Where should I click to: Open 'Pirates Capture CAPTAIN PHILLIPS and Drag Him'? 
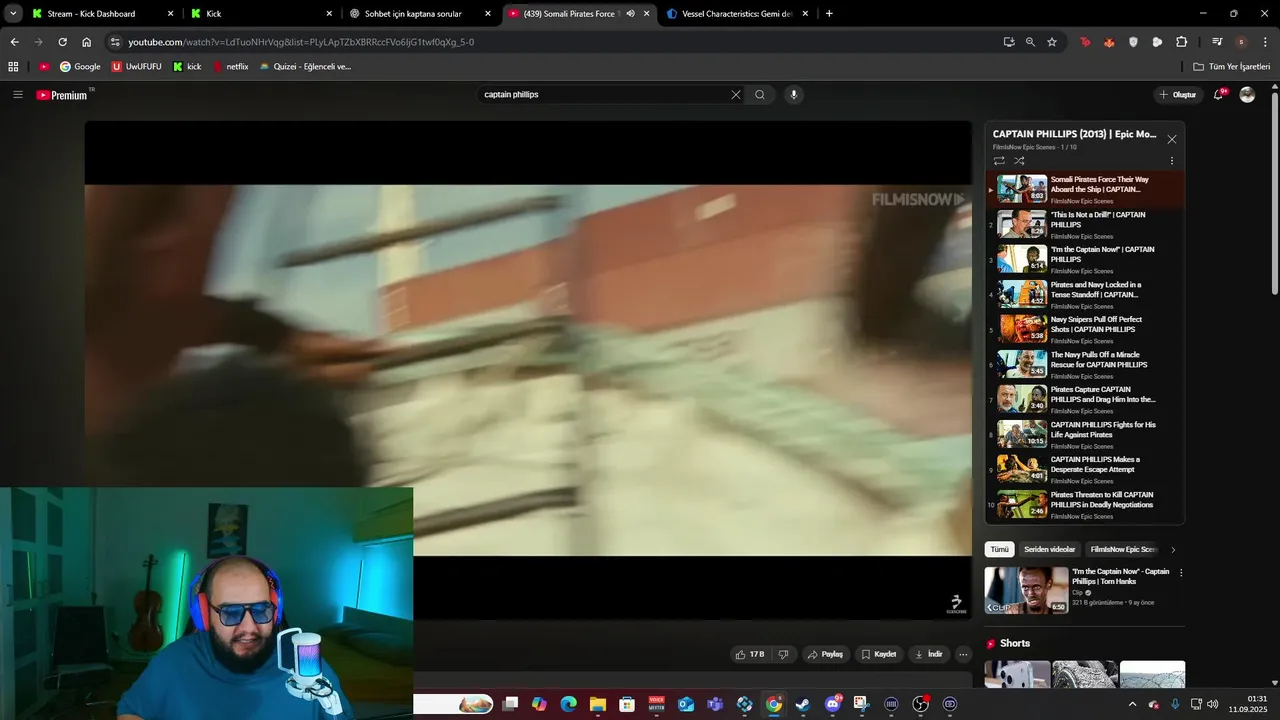coord(1085,399)
